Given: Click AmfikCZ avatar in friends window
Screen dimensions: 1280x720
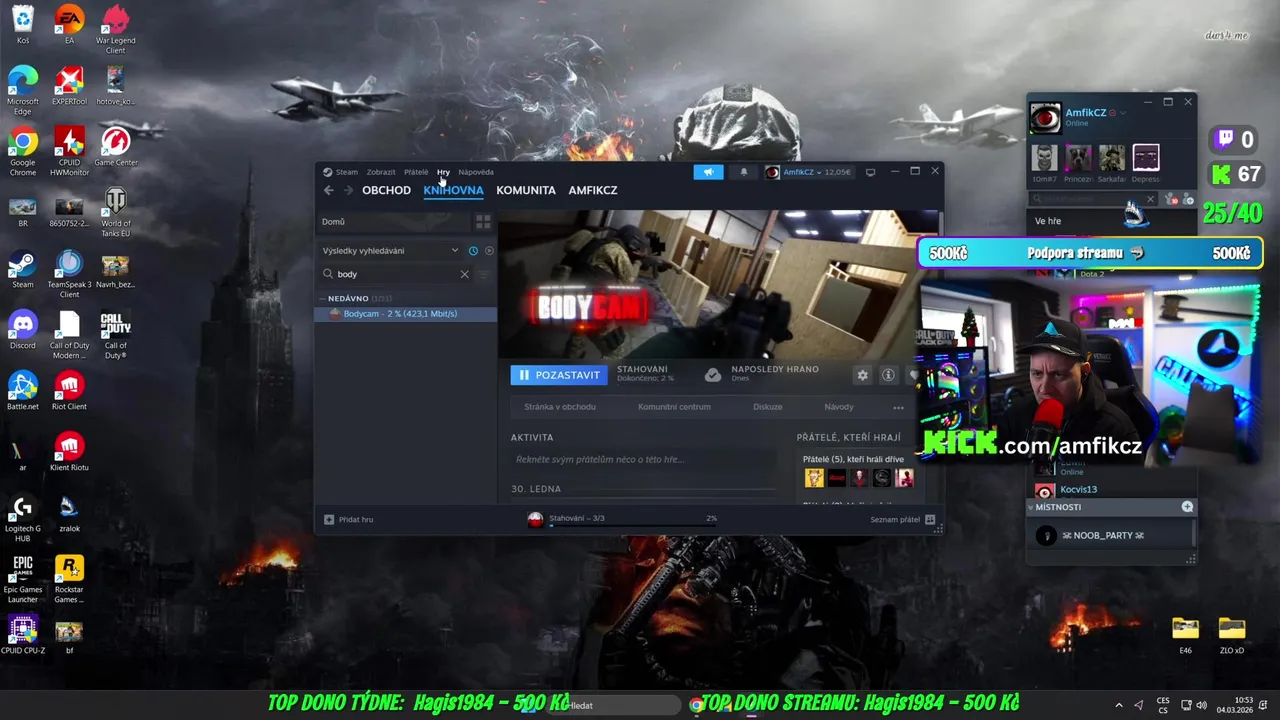Looking at the screenshot, I should pos(1045,118).
